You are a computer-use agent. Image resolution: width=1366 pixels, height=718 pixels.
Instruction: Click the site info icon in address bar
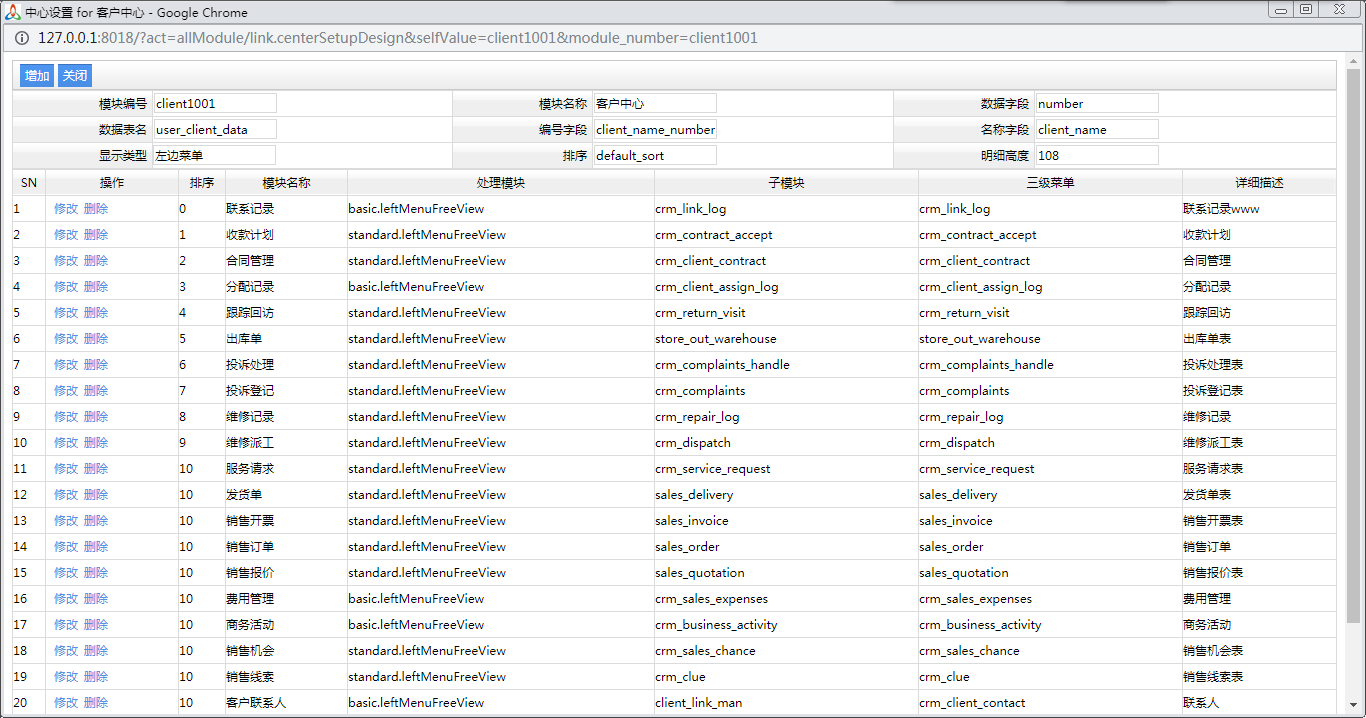point(21,38)
